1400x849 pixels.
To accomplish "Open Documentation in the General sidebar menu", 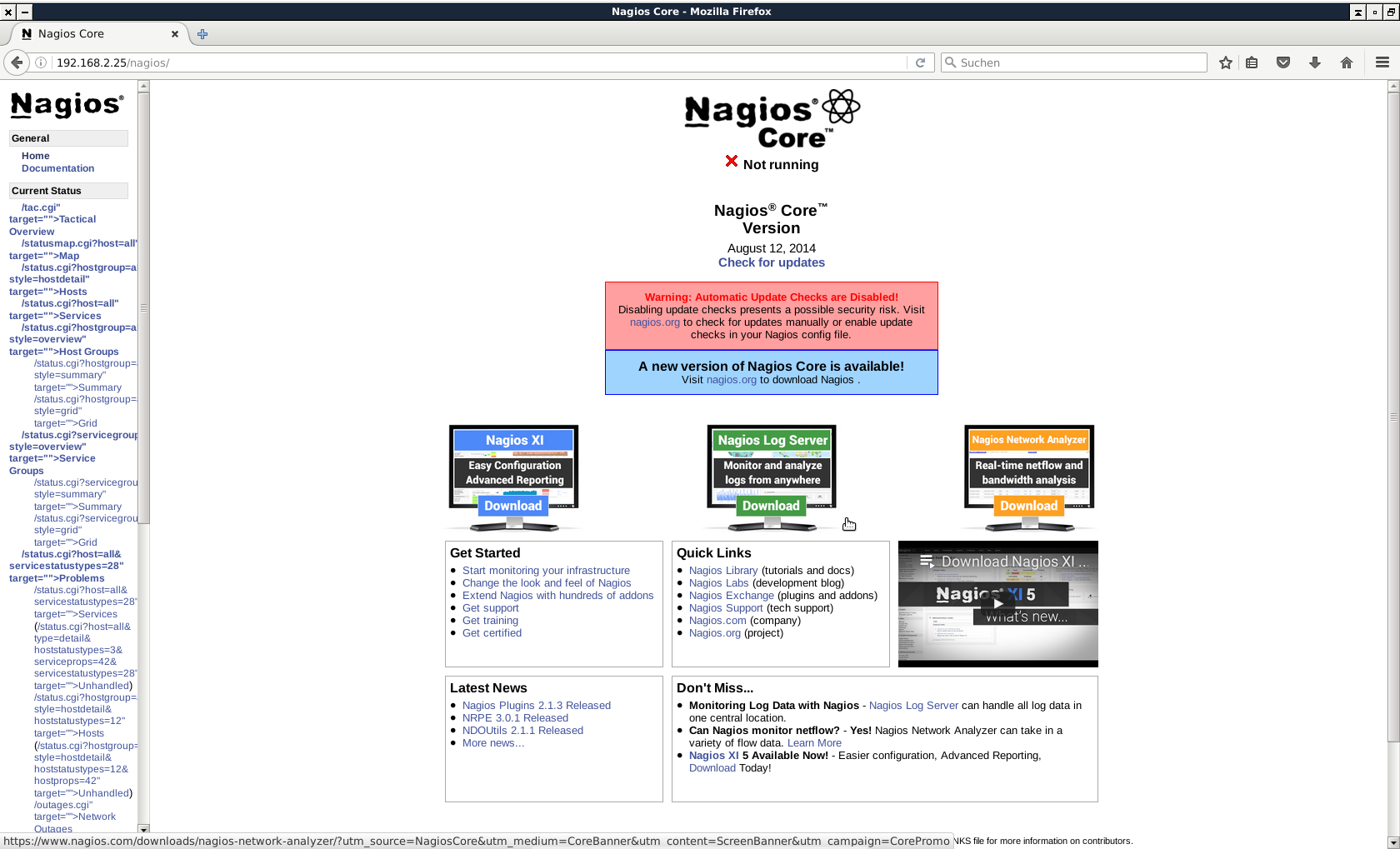I will (57, 168).
